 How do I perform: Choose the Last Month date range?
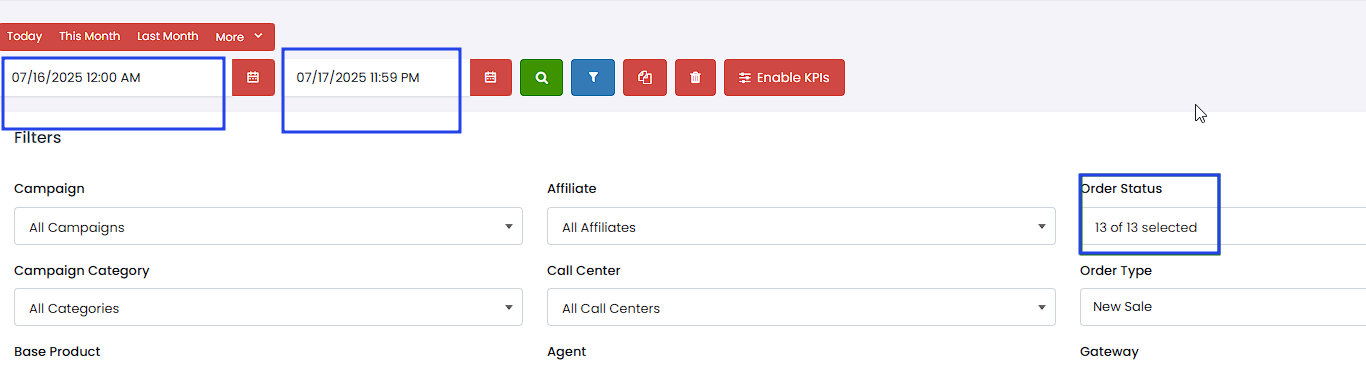[x=168, y=36]
